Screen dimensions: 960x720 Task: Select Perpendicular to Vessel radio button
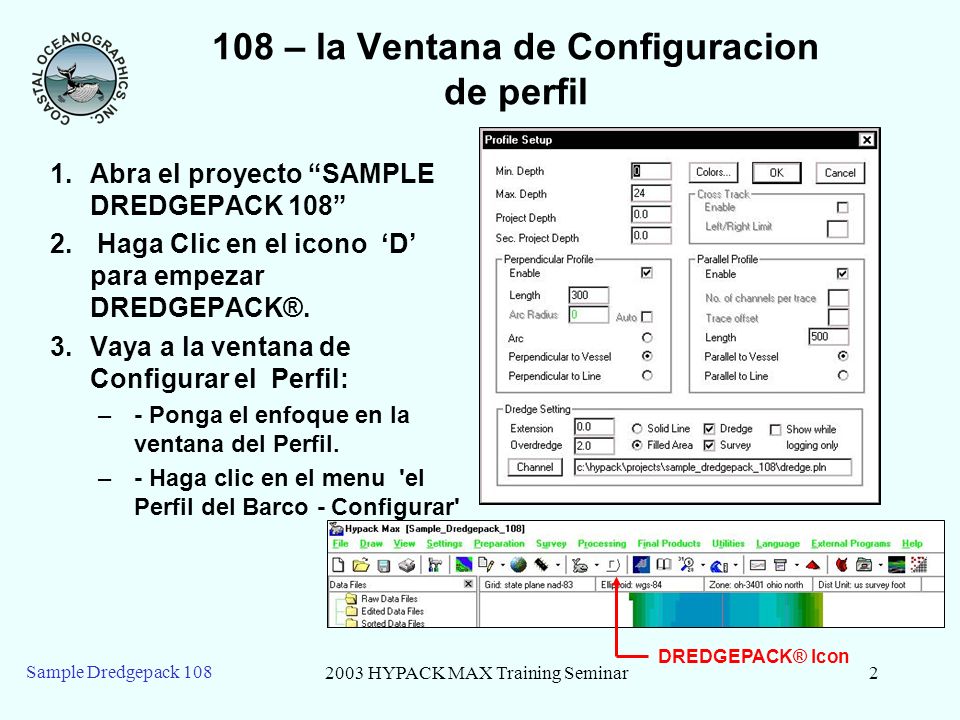coord(647,356)
